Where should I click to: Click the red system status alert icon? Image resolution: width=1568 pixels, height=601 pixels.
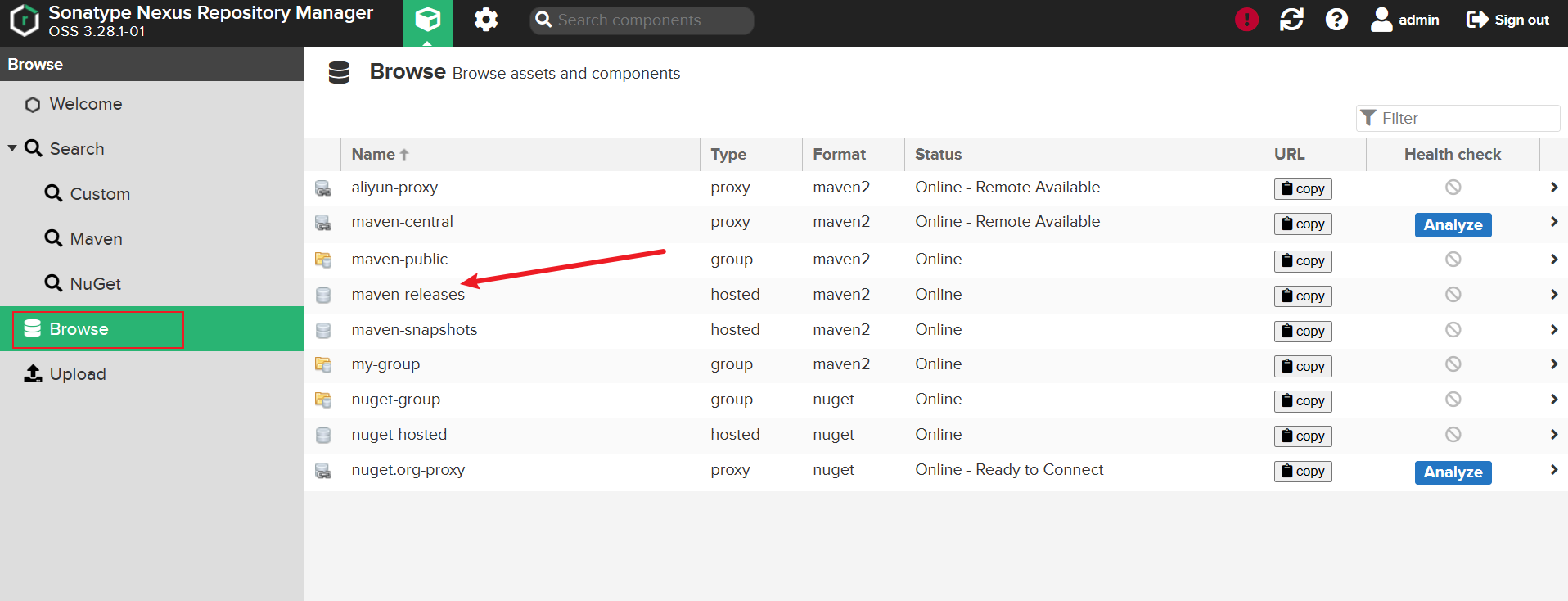pos(1246,20)
